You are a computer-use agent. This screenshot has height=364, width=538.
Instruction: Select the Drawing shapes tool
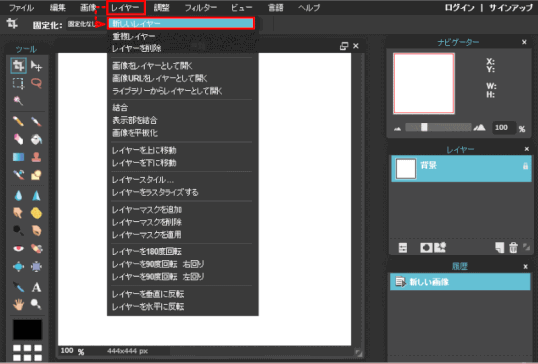(36, 175)
